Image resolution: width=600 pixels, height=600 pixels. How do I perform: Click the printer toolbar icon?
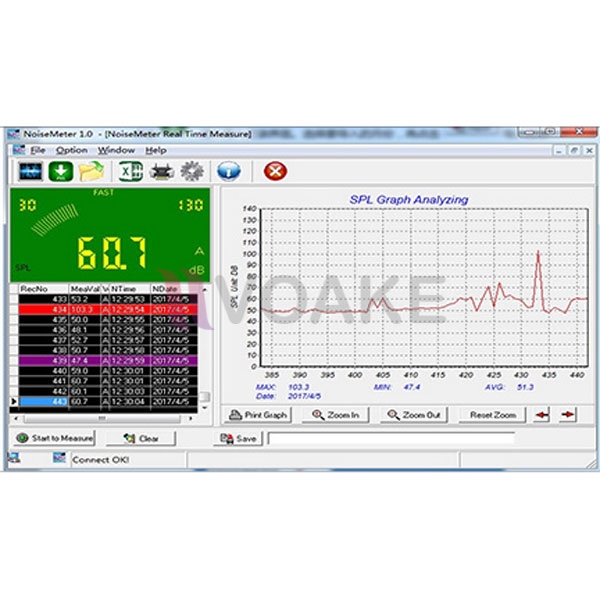tap(162, 171)
